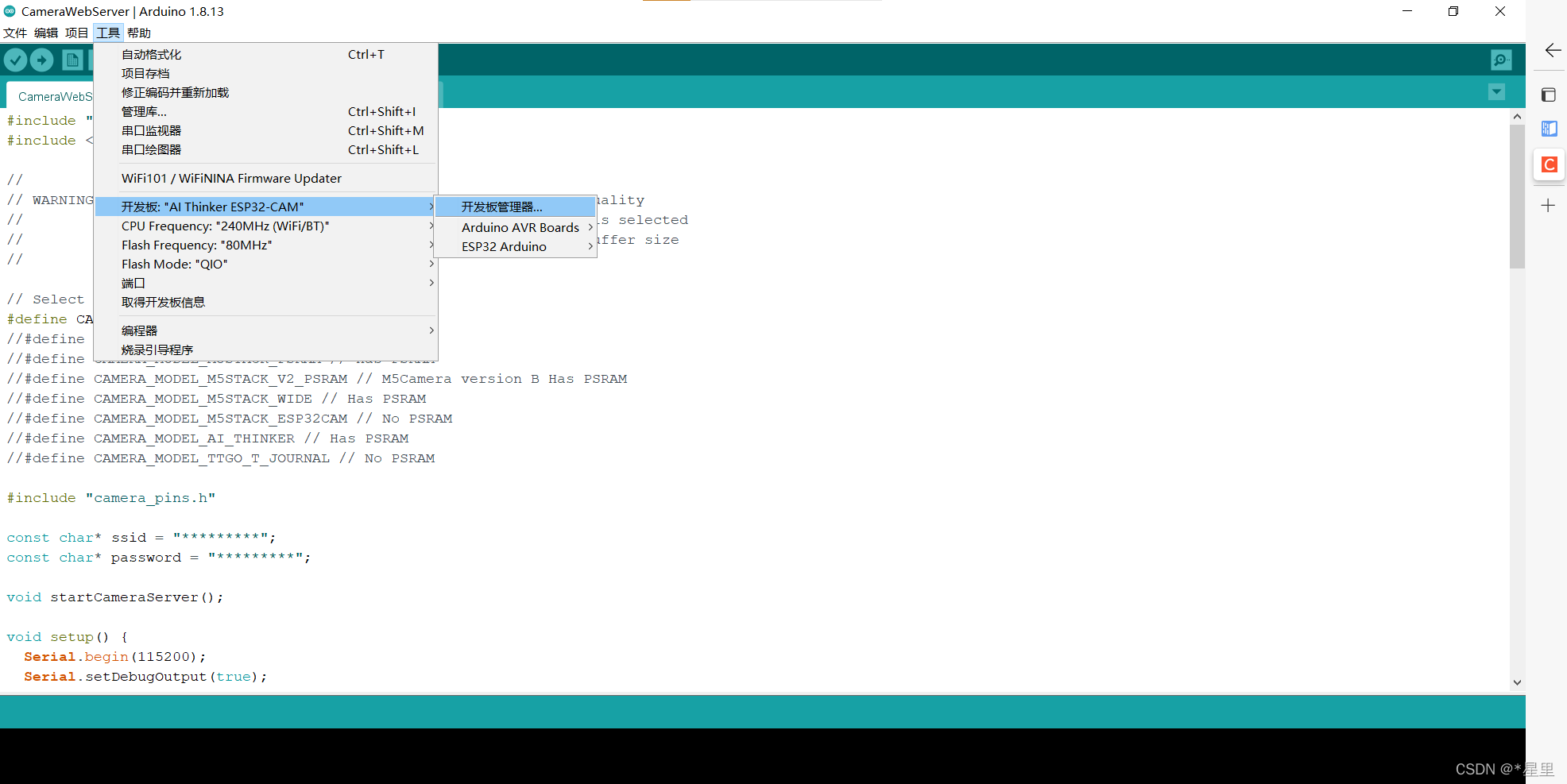1567x784 pixels.
Task: Open the 项目 menu
Action: [76, 33]
